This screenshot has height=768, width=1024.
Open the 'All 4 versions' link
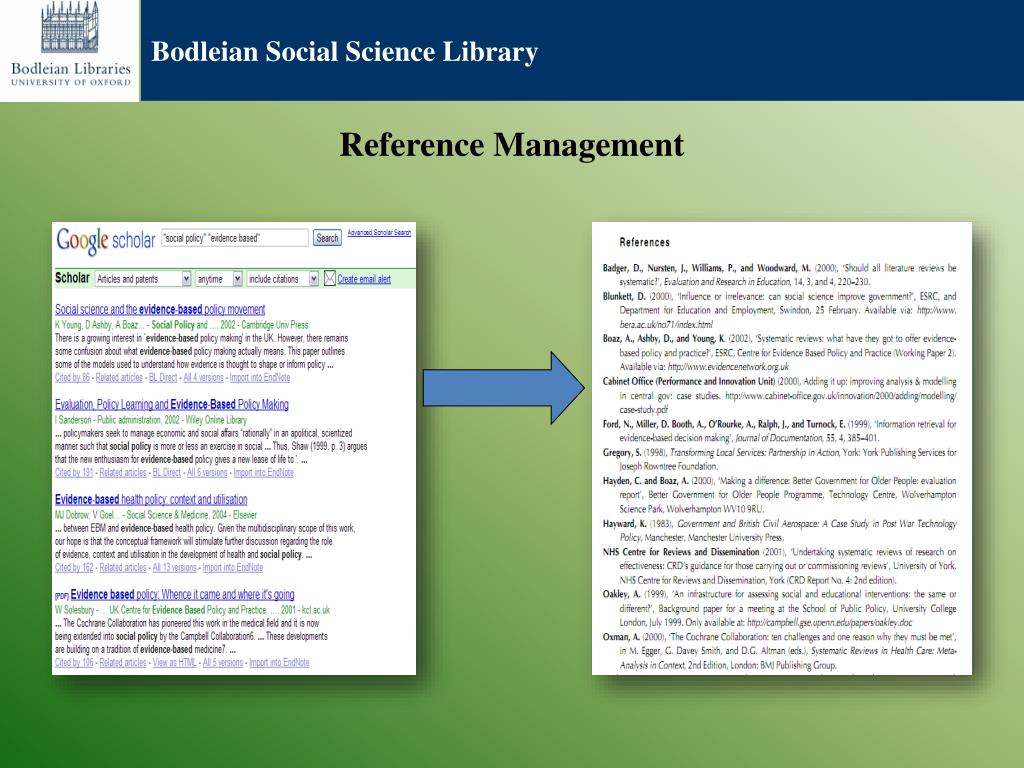pos(203,377)
